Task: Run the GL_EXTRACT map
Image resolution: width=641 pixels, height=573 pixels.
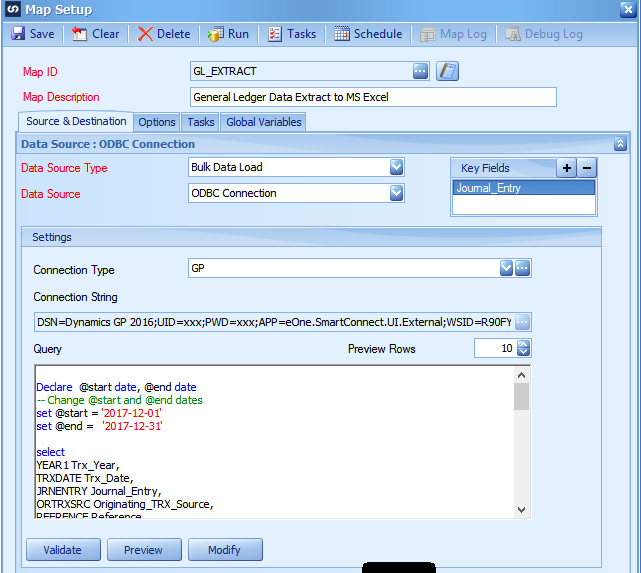Action: tap(215, 34)
